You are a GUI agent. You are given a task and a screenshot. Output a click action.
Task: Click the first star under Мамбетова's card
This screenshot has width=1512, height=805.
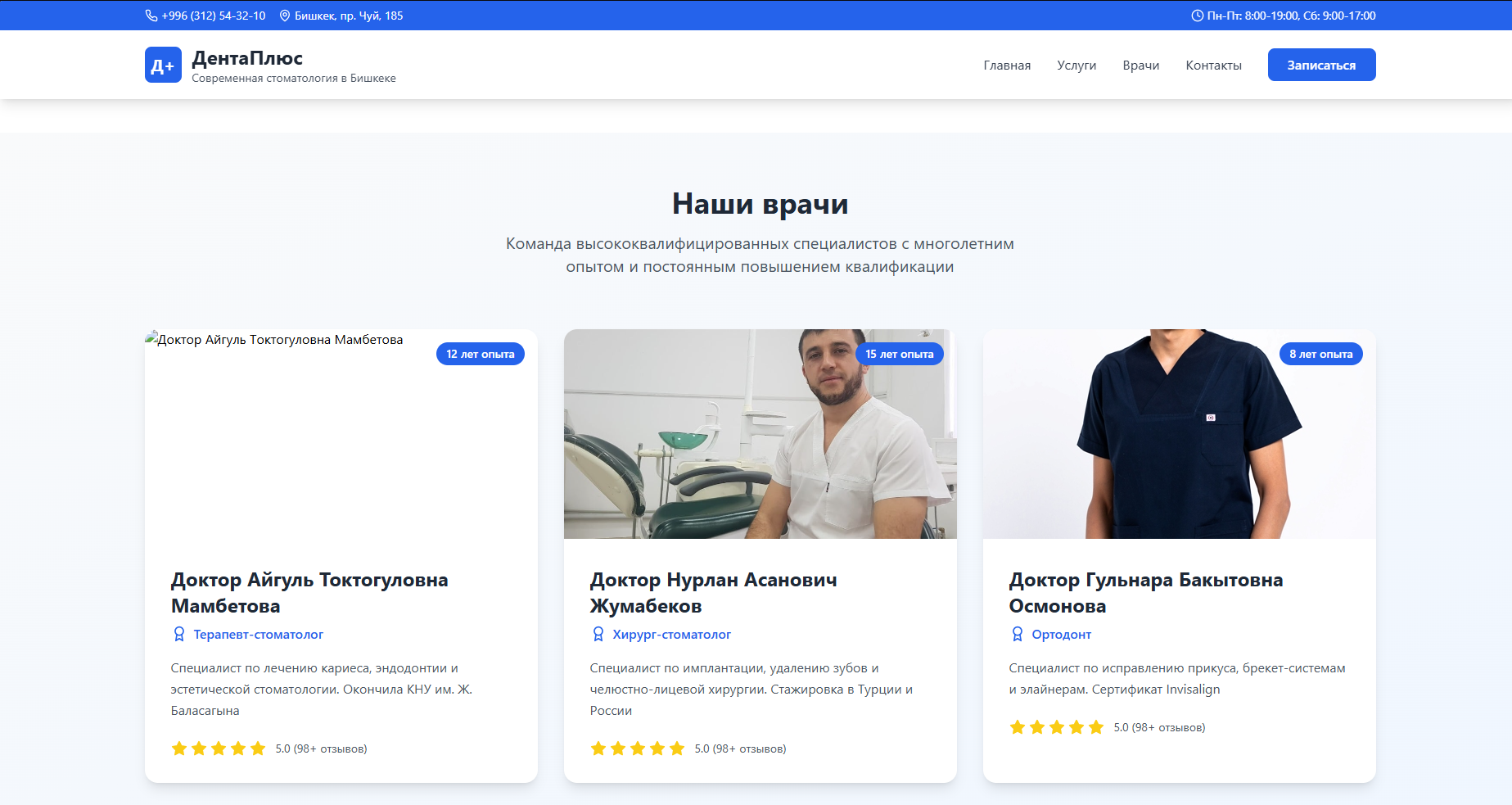point(179,748)
